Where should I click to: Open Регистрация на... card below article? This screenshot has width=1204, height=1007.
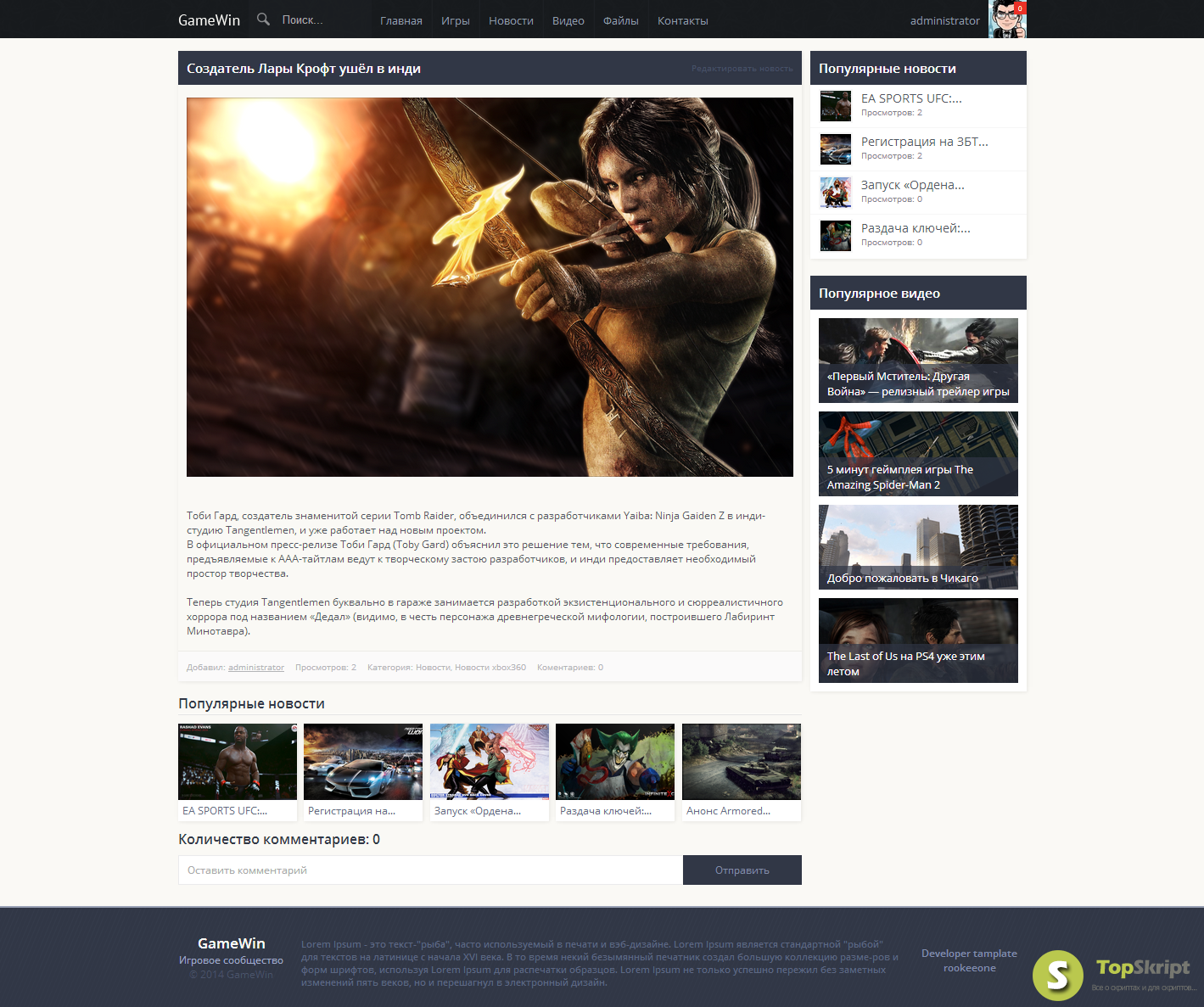click(x=363, y=772)
